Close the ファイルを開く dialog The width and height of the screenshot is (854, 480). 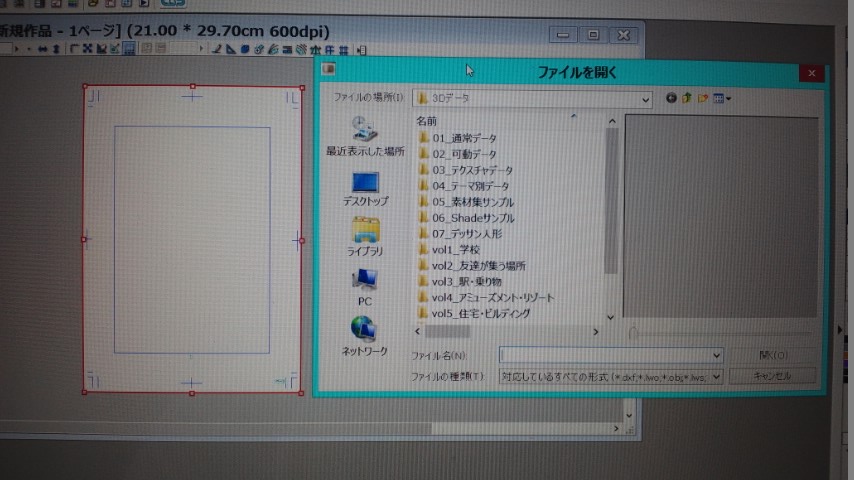(812, 73)
